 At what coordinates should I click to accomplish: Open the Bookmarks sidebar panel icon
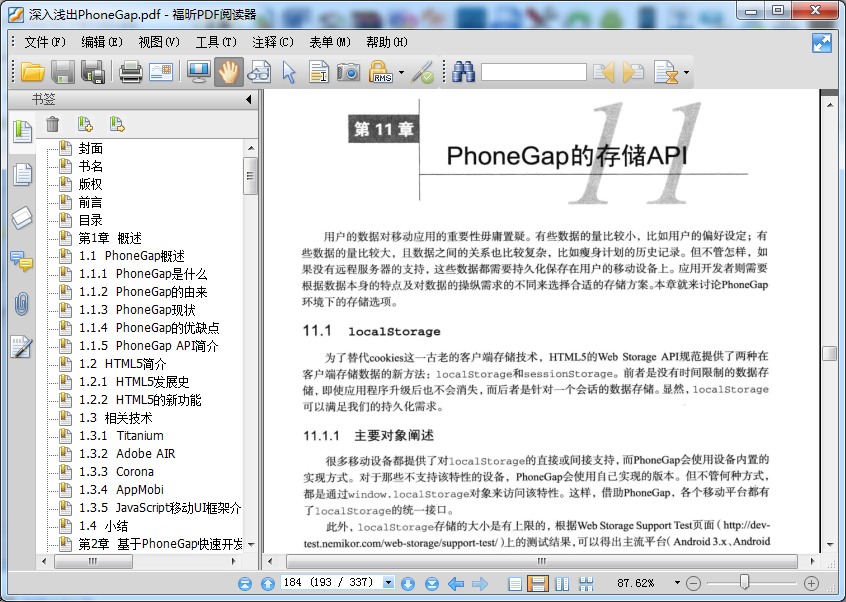click(x=22, y=131)
